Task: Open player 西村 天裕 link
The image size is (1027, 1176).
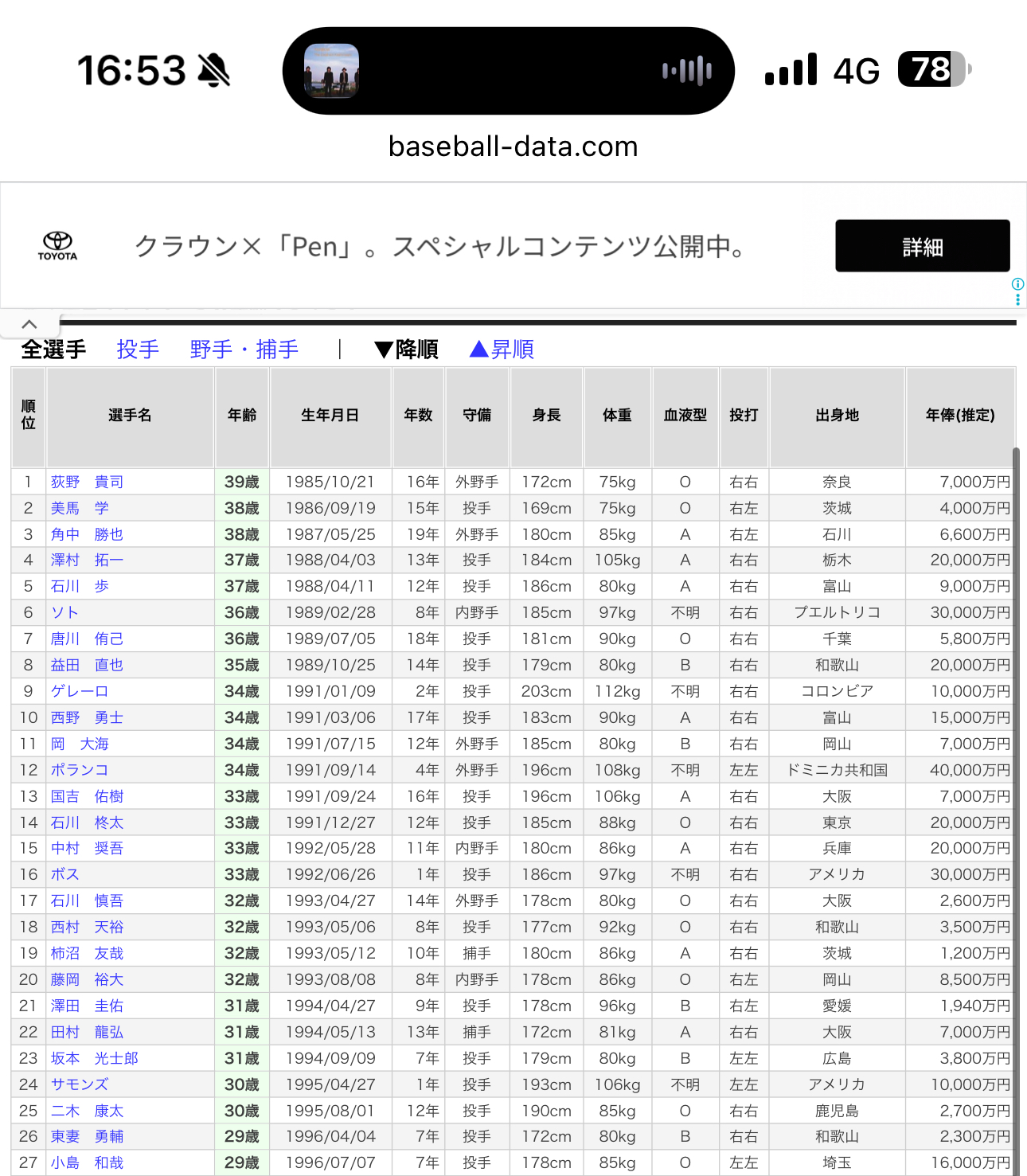Action: (x=87, y=927)
